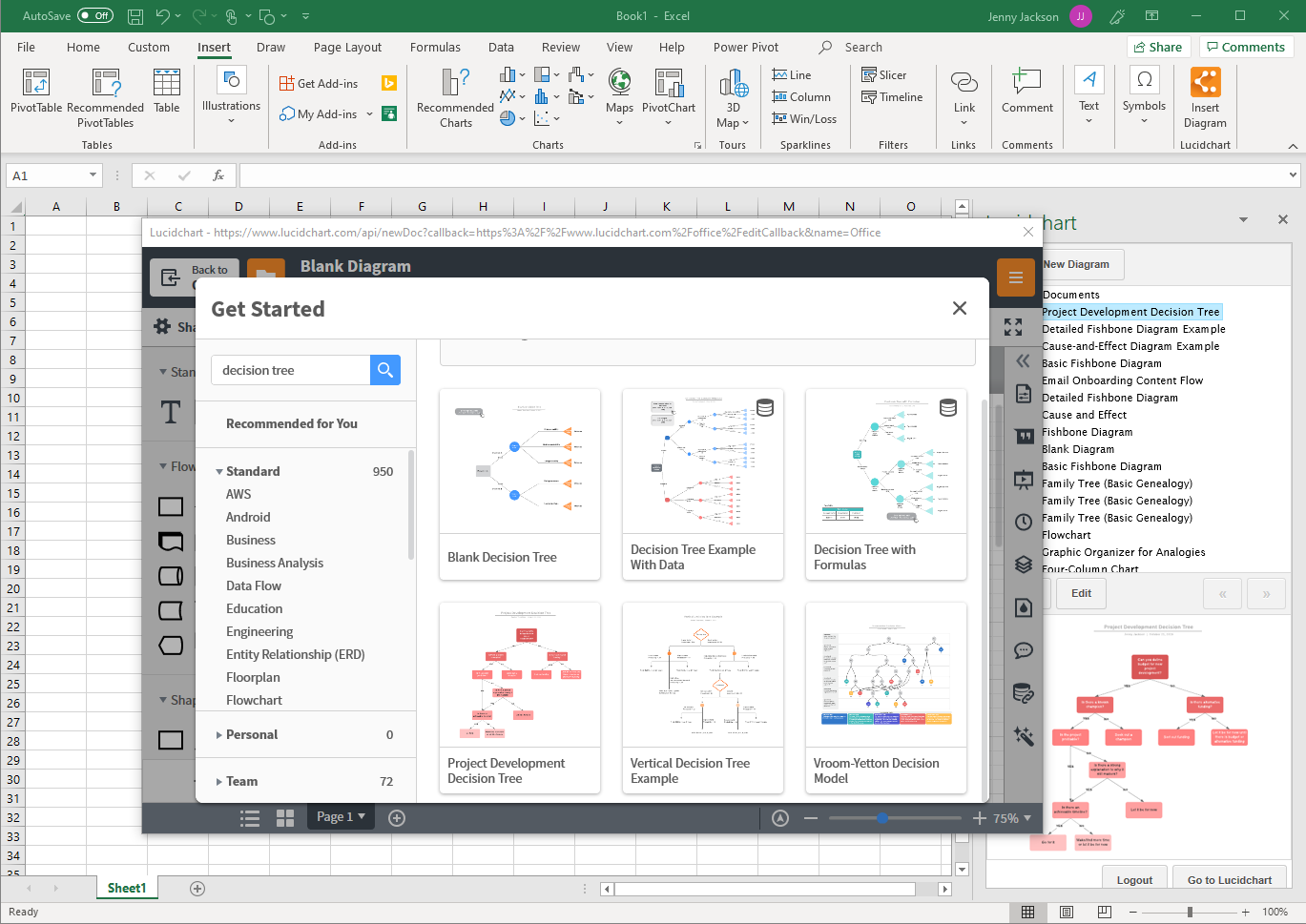Open the Data tab

click(501, 48)
